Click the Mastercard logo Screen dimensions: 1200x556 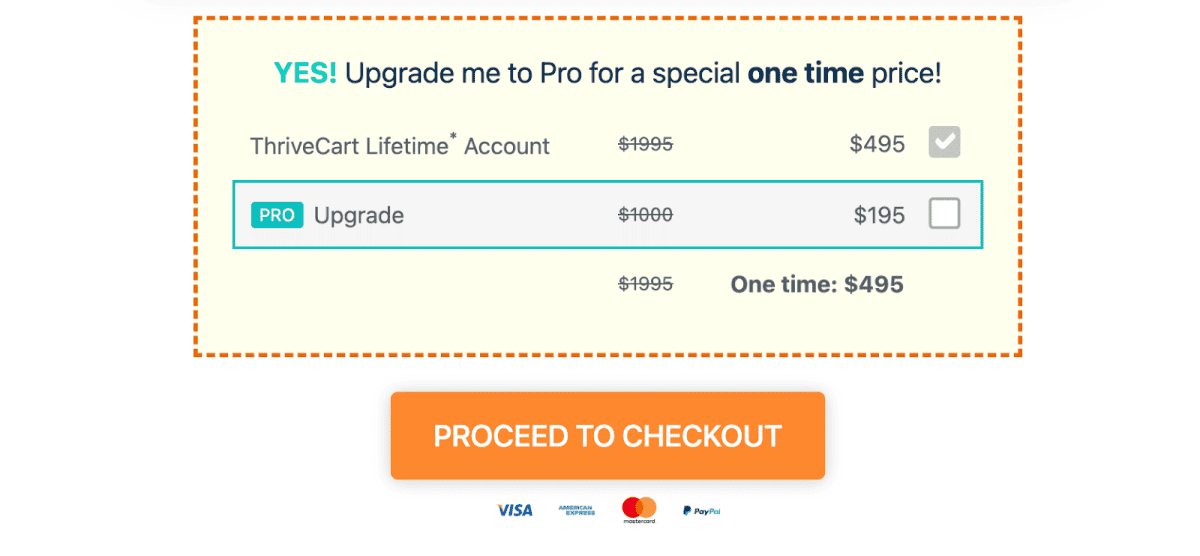[638, 510]
